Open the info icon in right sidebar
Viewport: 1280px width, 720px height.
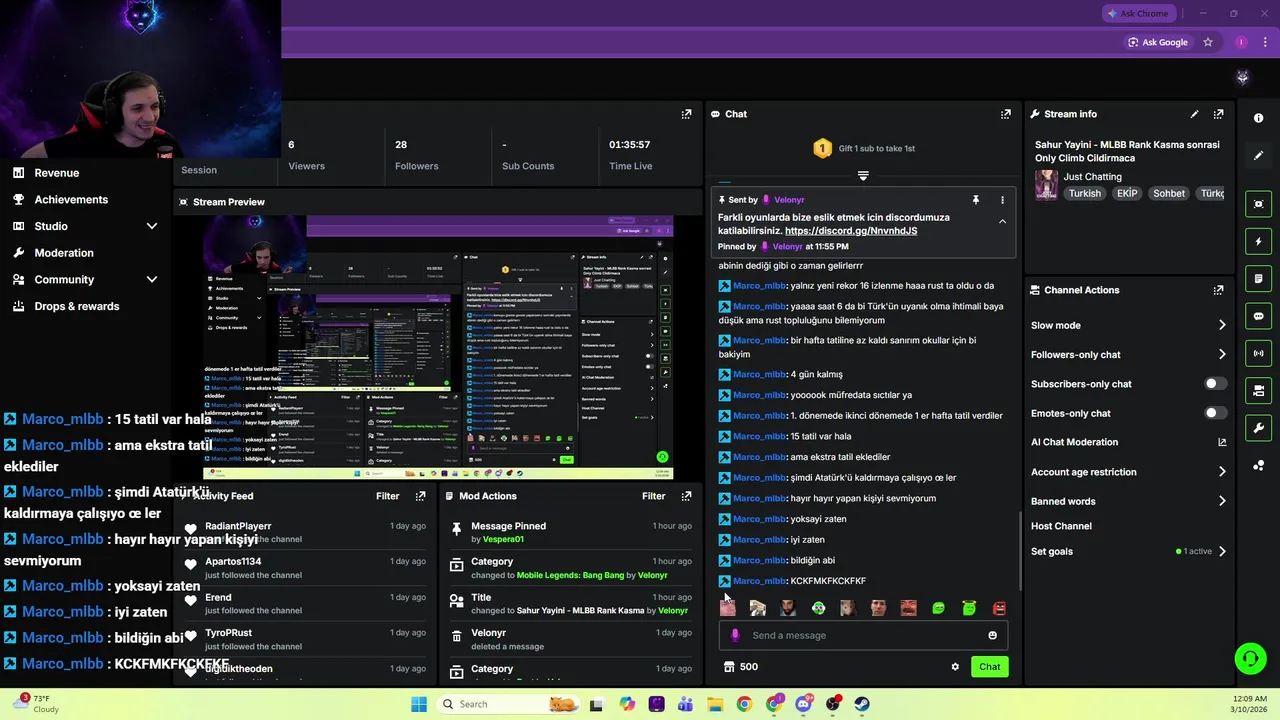(x=1258, y=118)
